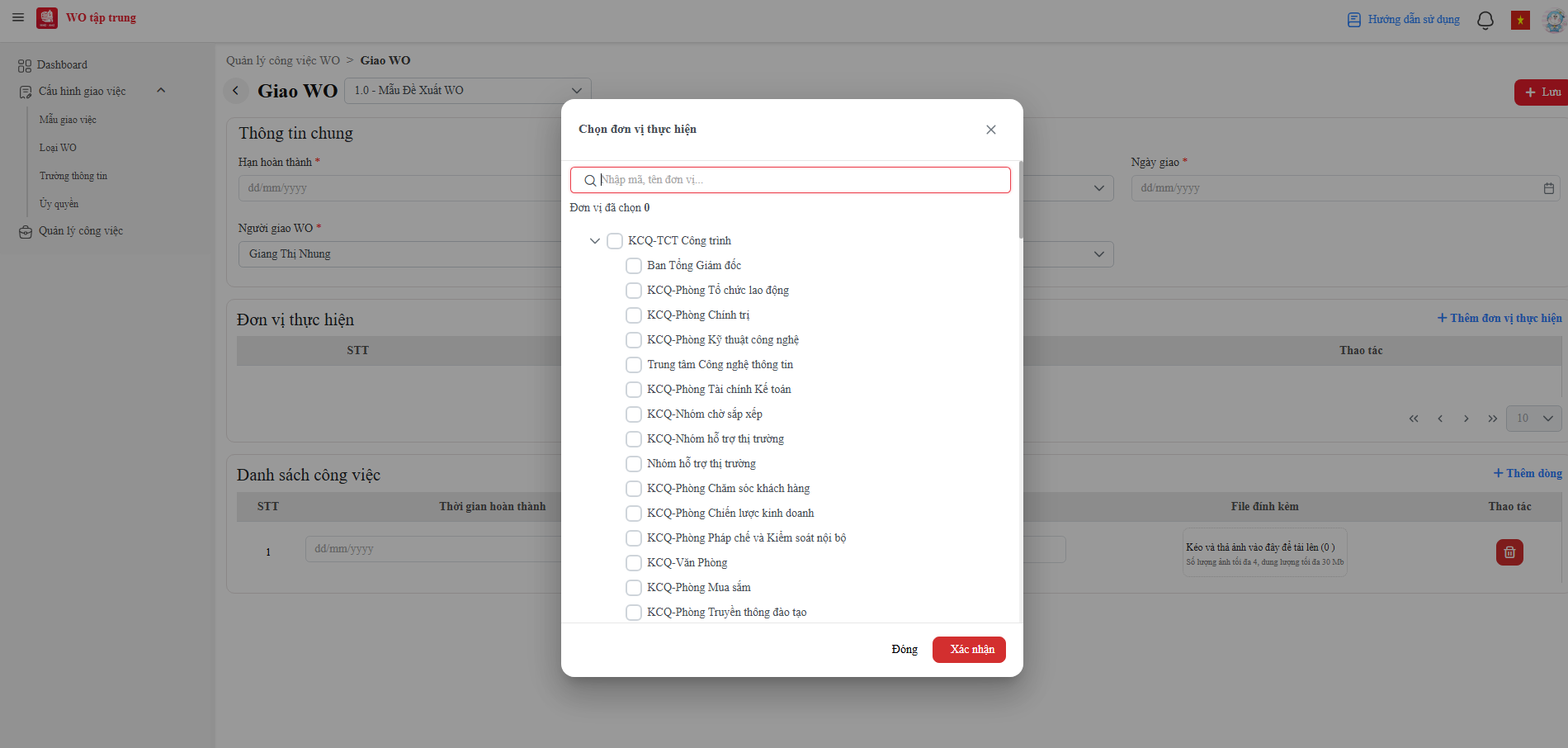The width and height of the screenshot is (1568, 748).
Task: Click the Quản lý công việc briefcase icon
Action: pos(26,232)
